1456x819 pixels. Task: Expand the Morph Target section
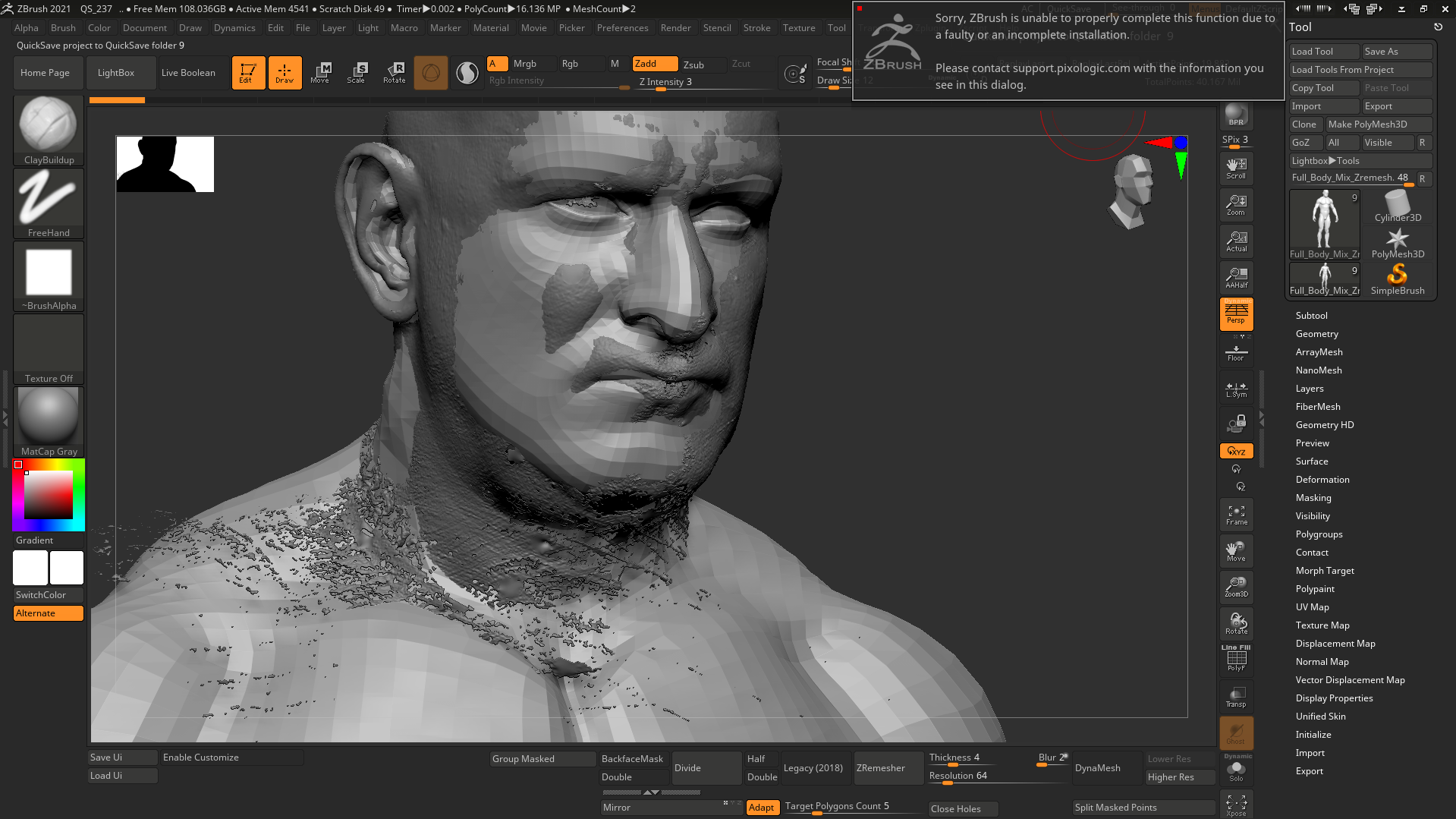click(x=1325, y=571)
